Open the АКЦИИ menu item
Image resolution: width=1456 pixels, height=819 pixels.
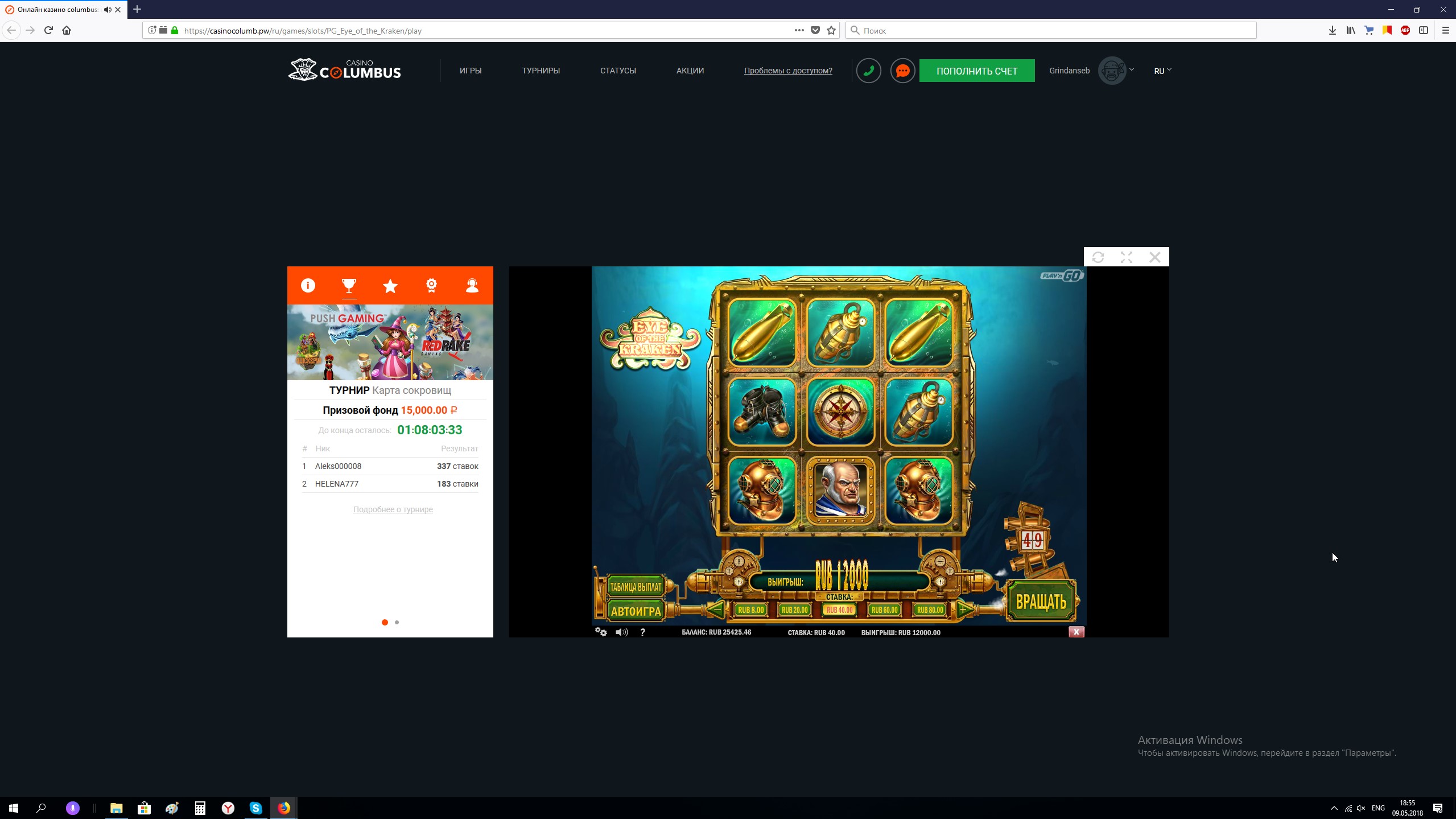click(x=690, y=71)
